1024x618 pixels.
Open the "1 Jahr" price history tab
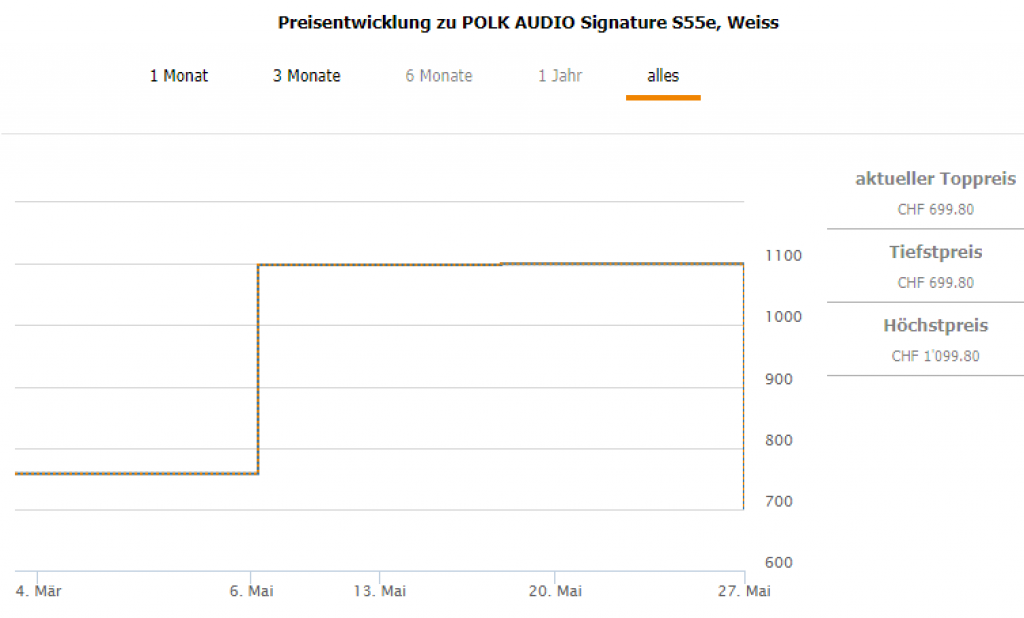(x=560, y=76)
